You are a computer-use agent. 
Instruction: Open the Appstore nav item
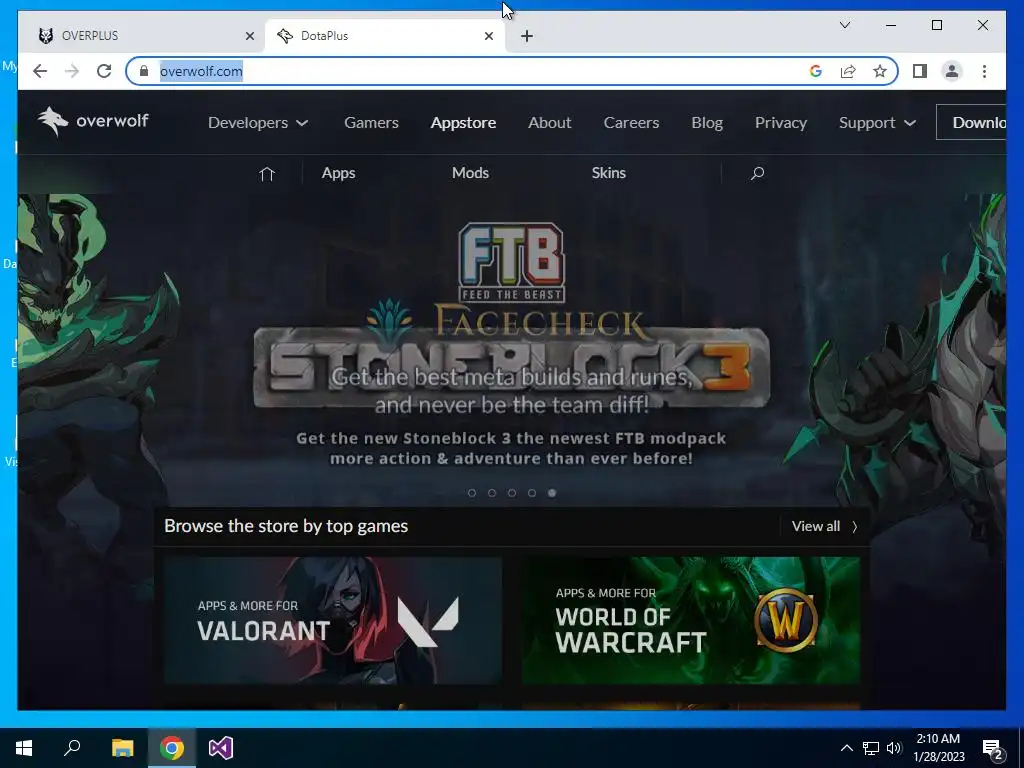click(463, 122)
